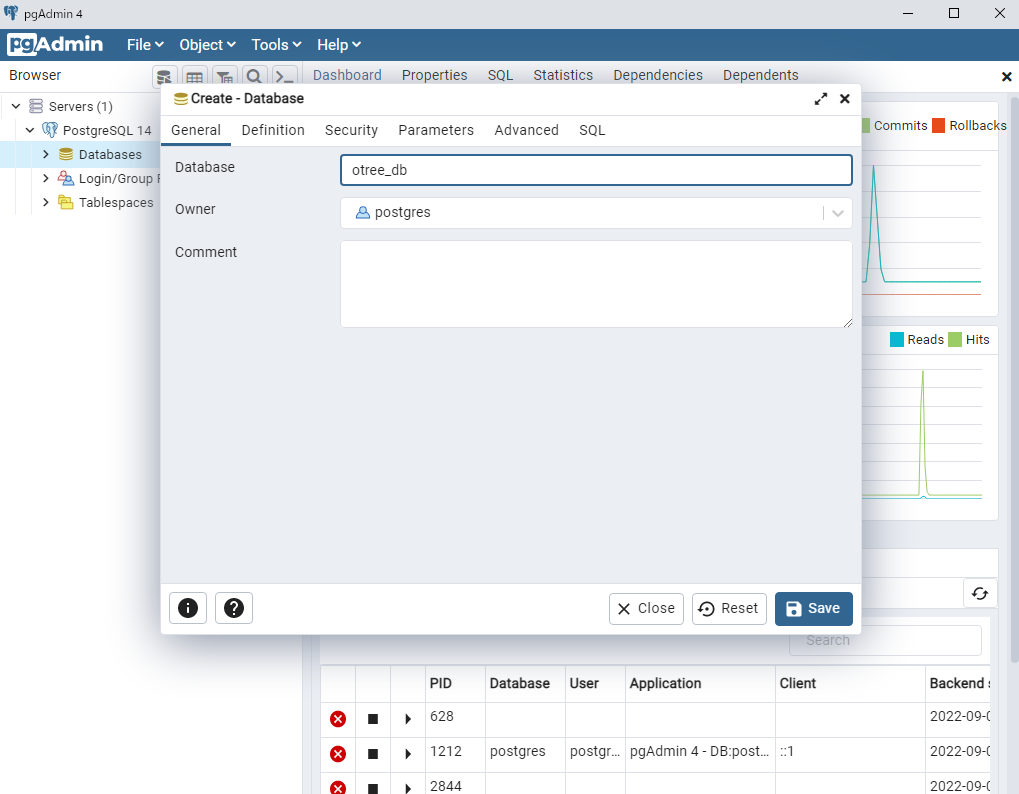Click the Search Objects magnifier icon
The width and height of the screenshot is (1019, 794).
pyautogui.click(x=254, y=77)
